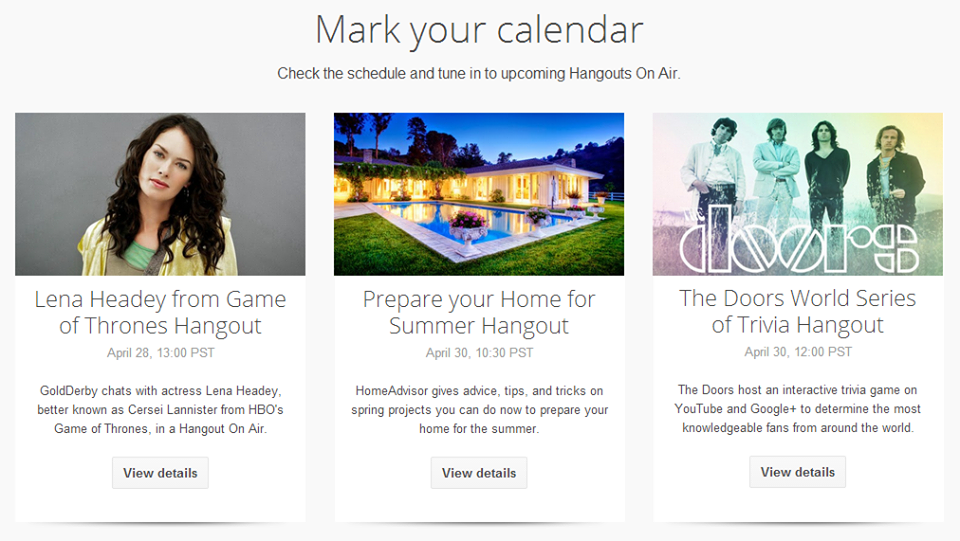960x541 pixels.
Task: View details for the Home for Summer hangout
Action: [x=479, y=473]
